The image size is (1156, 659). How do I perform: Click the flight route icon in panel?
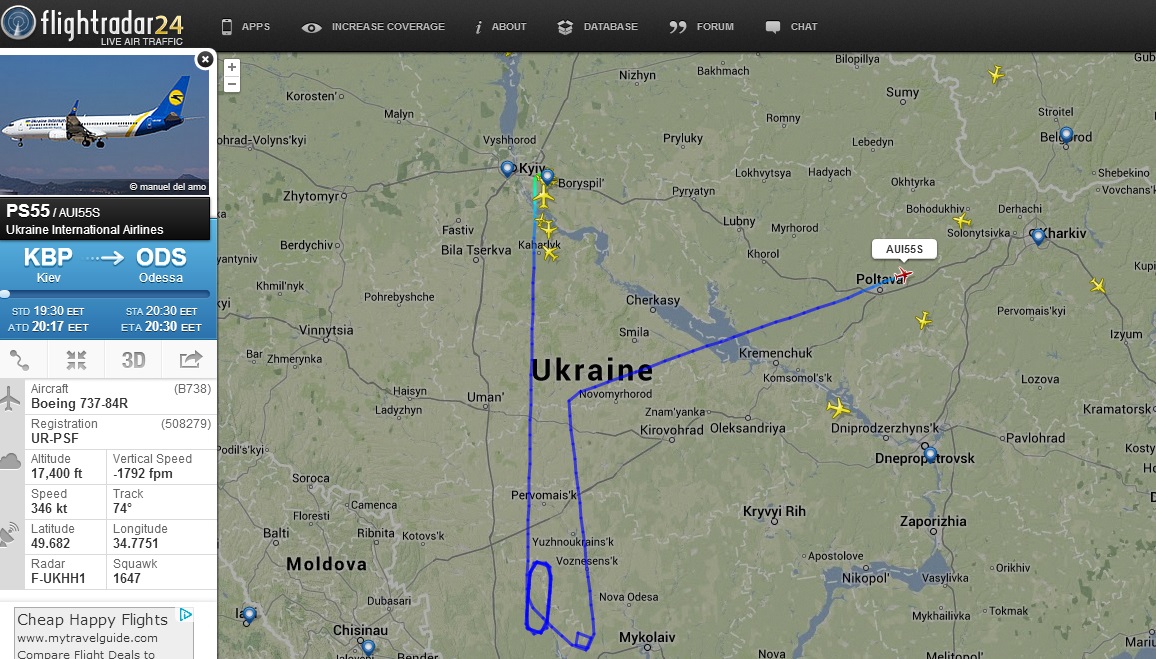(19, 360)
